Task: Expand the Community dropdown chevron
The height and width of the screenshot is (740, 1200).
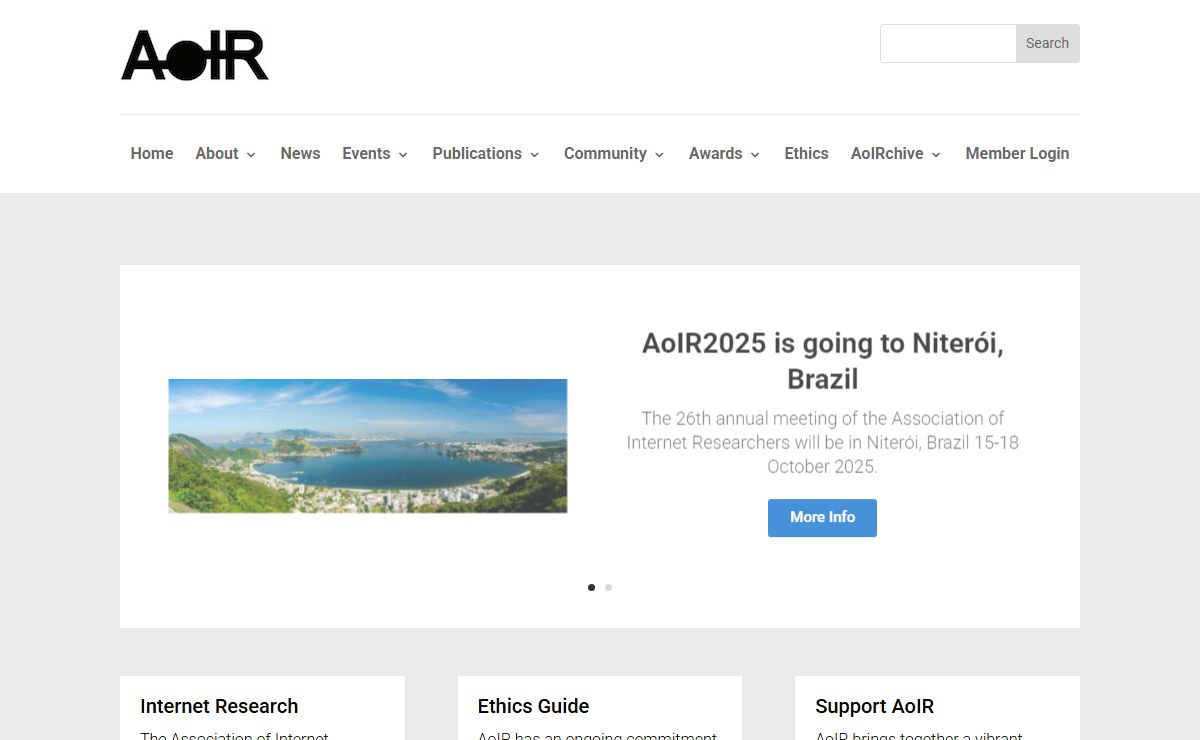Action: click(659, 154)
